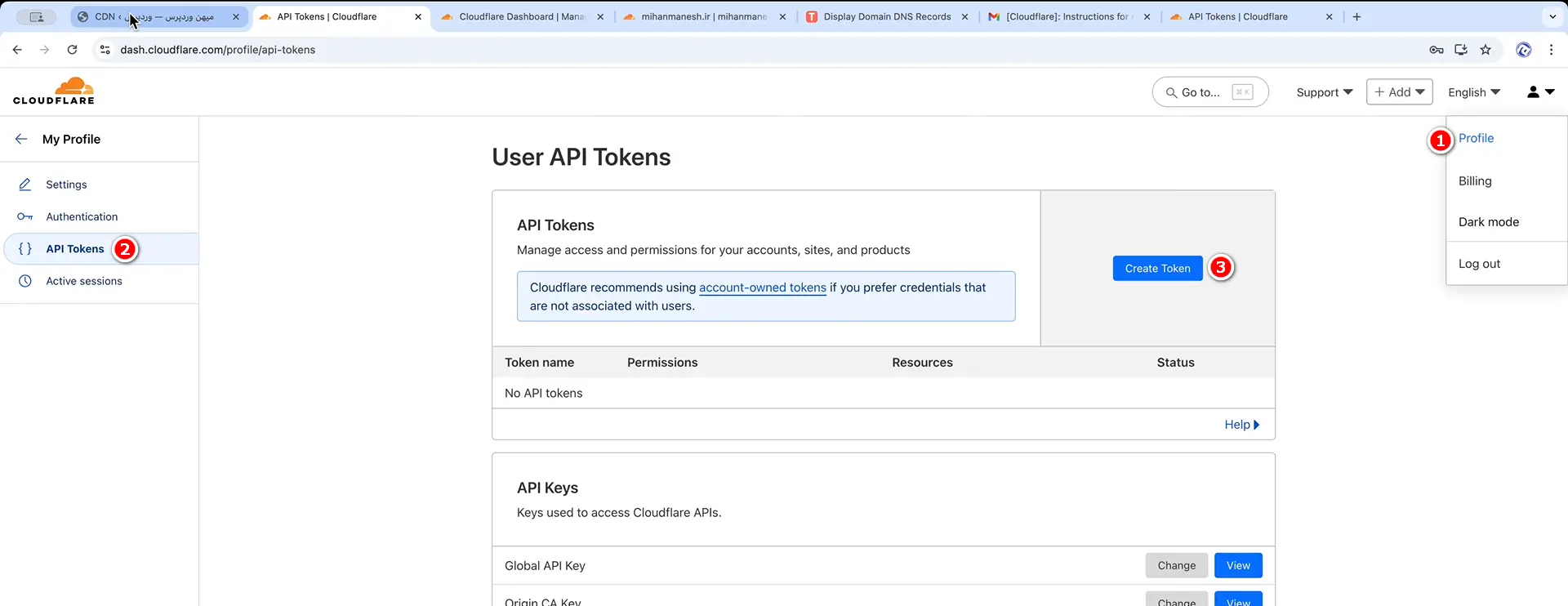Open new browser tab with plus icon

(x=1356, y=16)
